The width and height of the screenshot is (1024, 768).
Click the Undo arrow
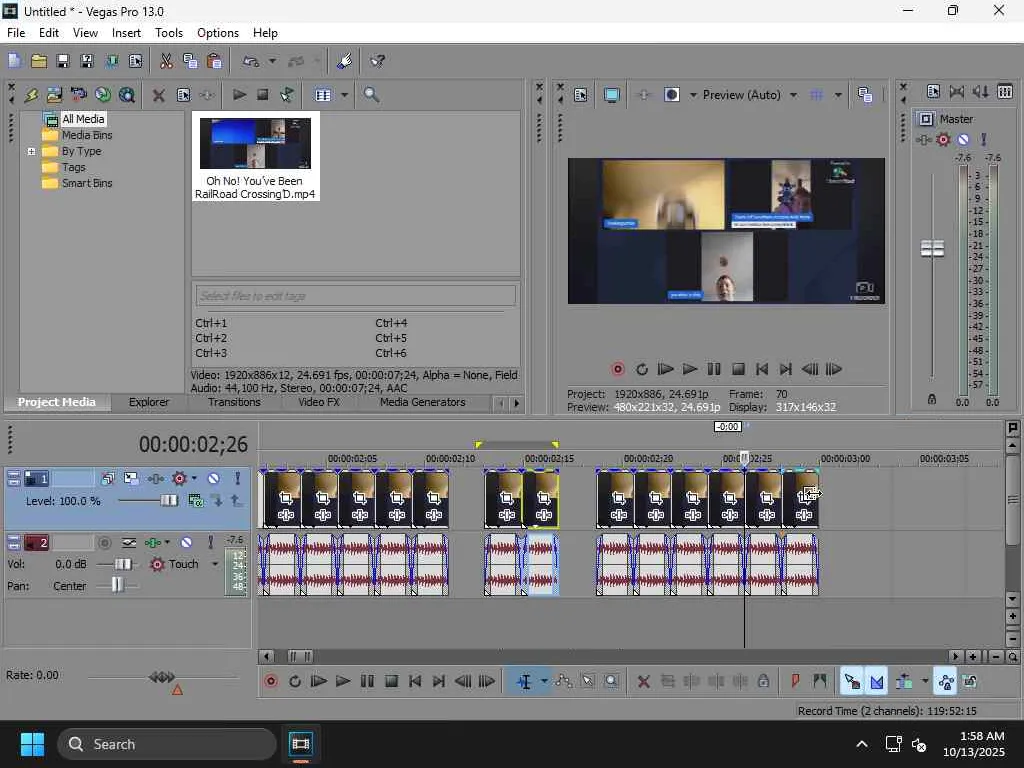click(x=251, y=61)
